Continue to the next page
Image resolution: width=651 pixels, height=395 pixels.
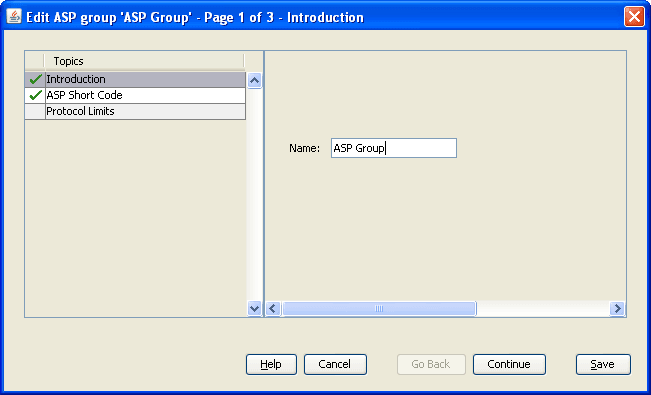tap(509, 364)
